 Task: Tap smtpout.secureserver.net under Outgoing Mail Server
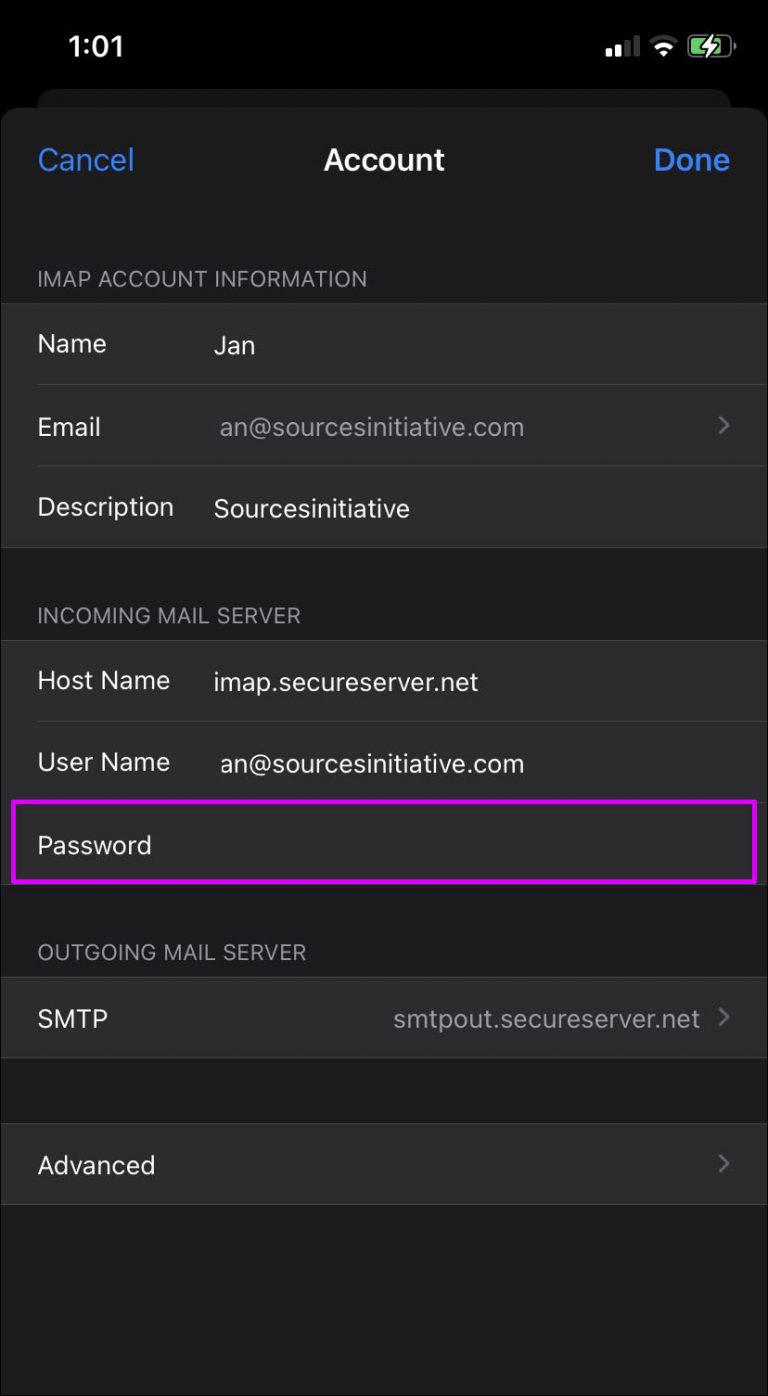[x=546, y=1018]
